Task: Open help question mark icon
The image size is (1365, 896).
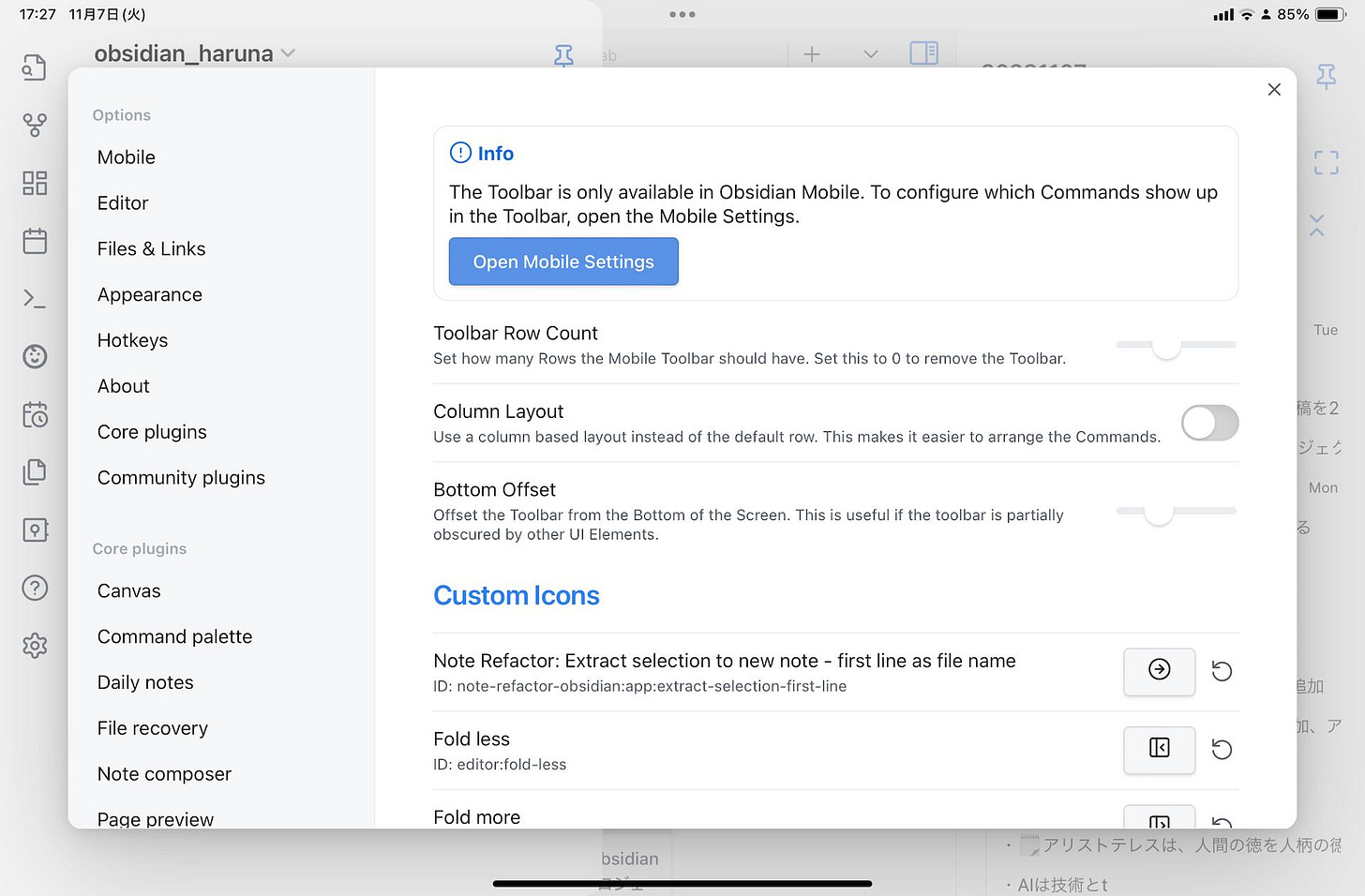Action: tap(35, 588)
